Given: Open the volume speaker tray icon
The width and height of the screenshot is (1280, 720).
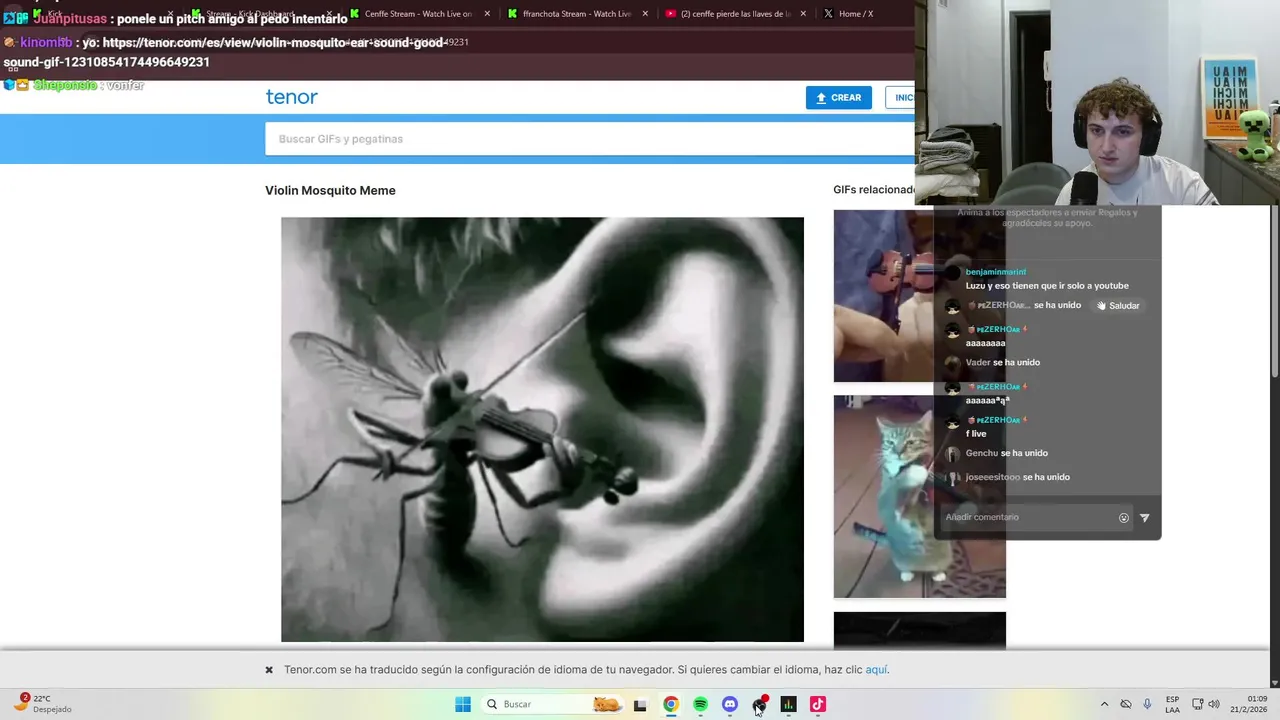Looking at the screenshot, I should (1214, 704).
